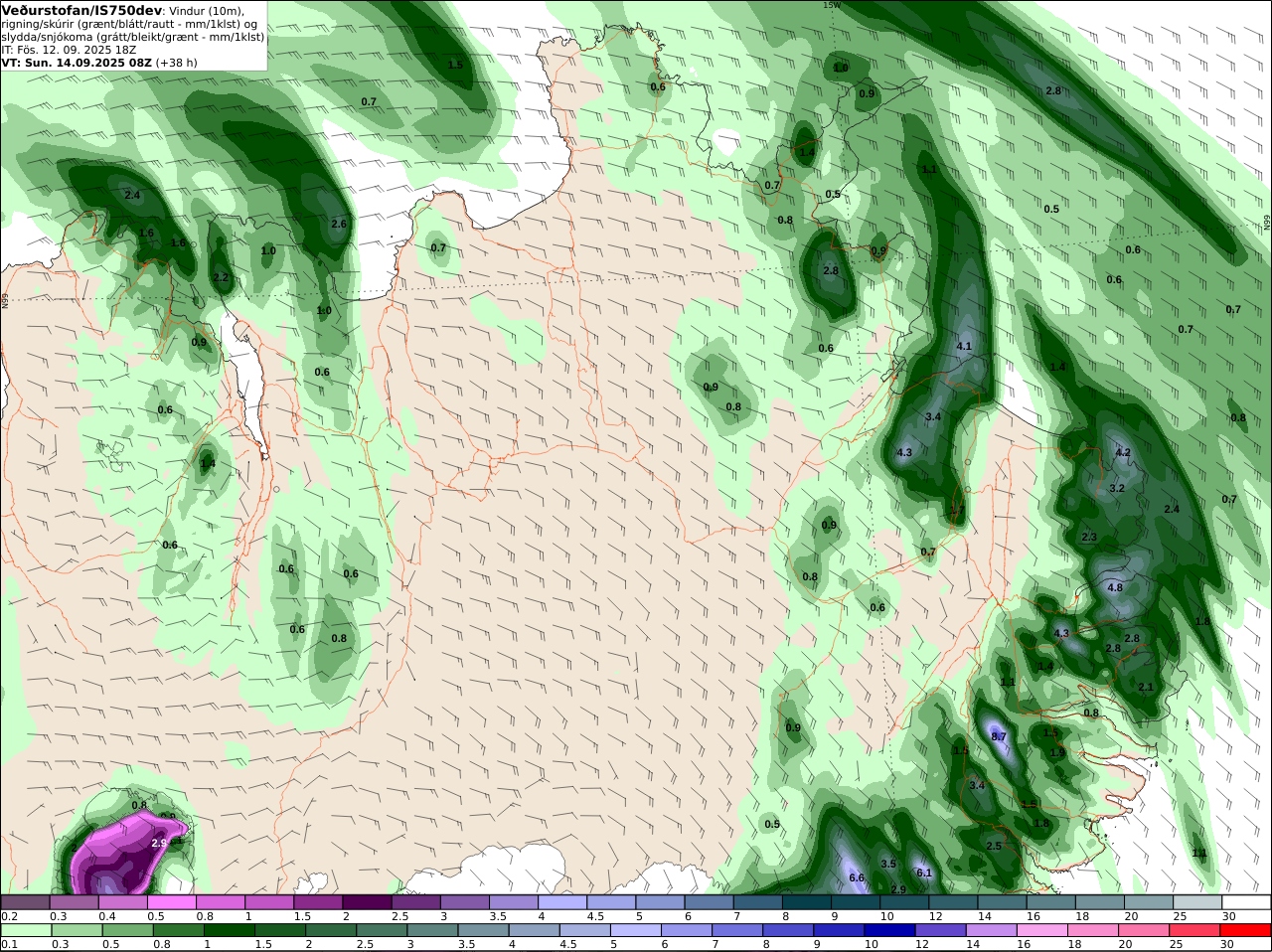Click the 3.5 value on the map's bottom edge
1272x952 pixels.
click(x=888, y=864)
